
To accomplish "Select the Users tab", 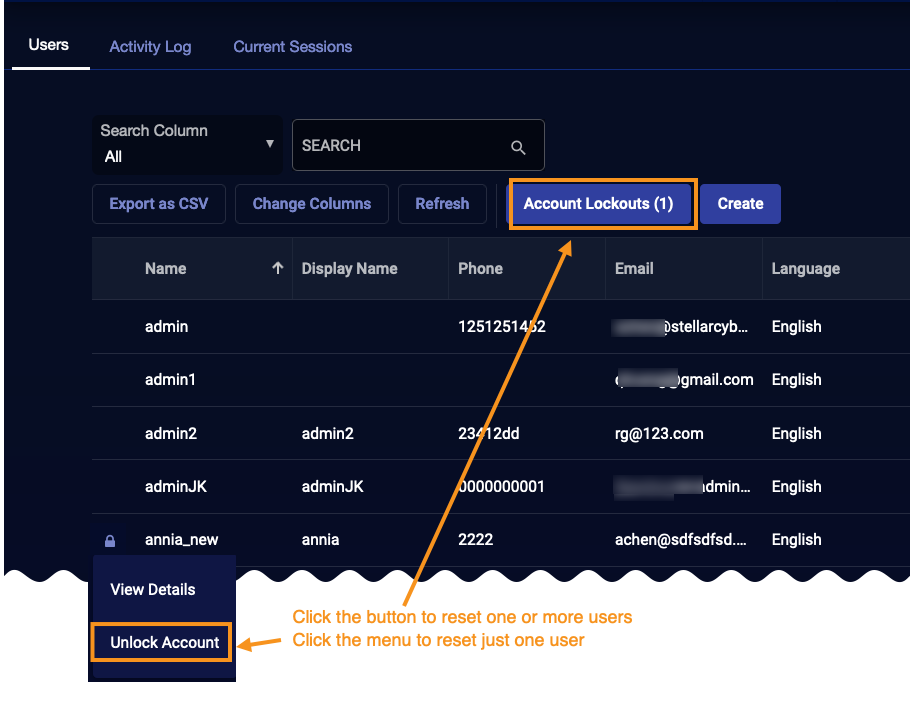I will 49,45.
